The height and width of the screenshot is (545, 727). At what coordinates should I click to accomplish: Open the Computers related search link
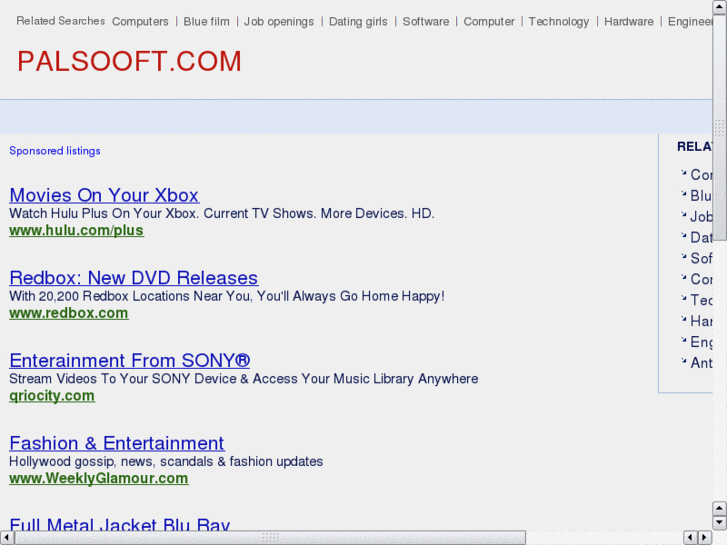pyautogui.click(x=140, y=22)
